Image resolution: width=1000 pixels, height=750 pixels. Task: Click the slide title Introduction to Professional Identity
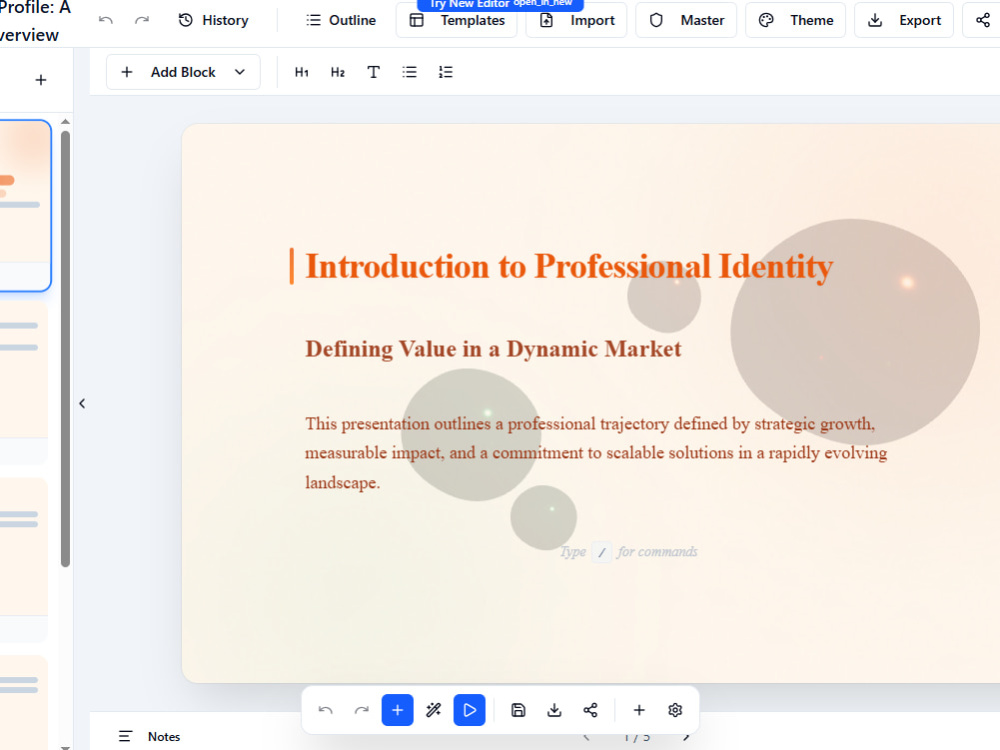point(569,267)
